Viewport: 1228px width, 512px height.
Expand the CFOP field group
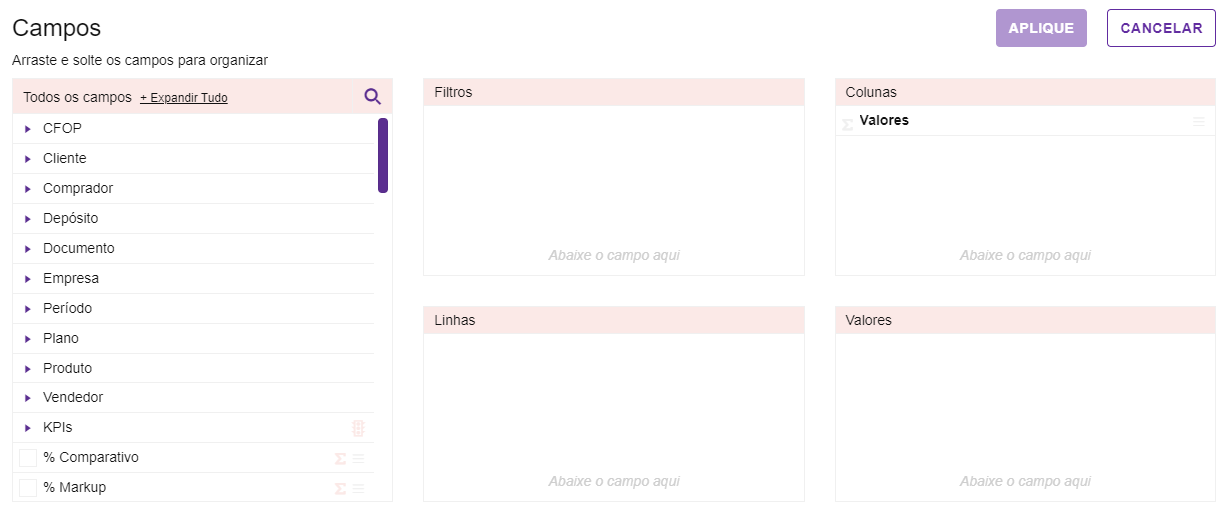(28, 129)
